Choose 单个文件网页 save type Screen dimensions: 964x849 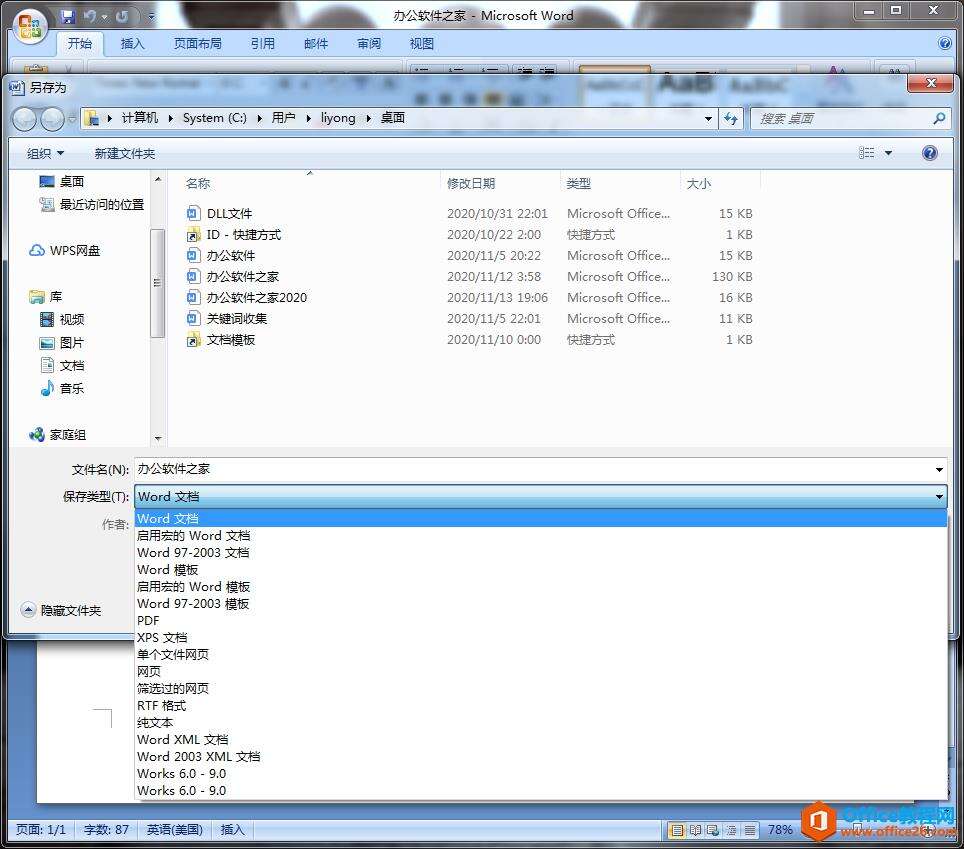coord(540,654)
